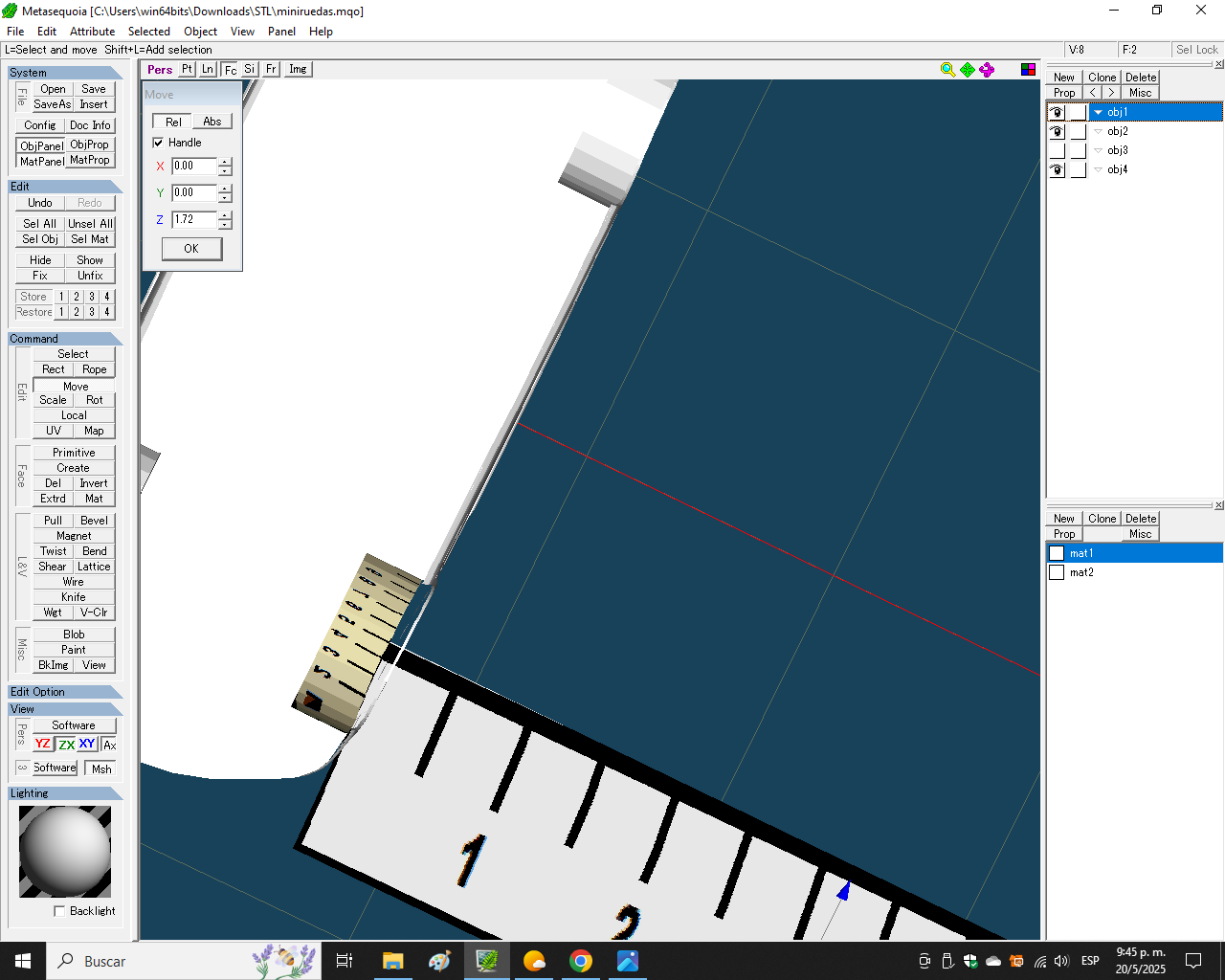This screenshot has height=980, width=1225.
Task: Click the mat1 material color swatch
Action: pyautogui.click(x=1057, y=553)
